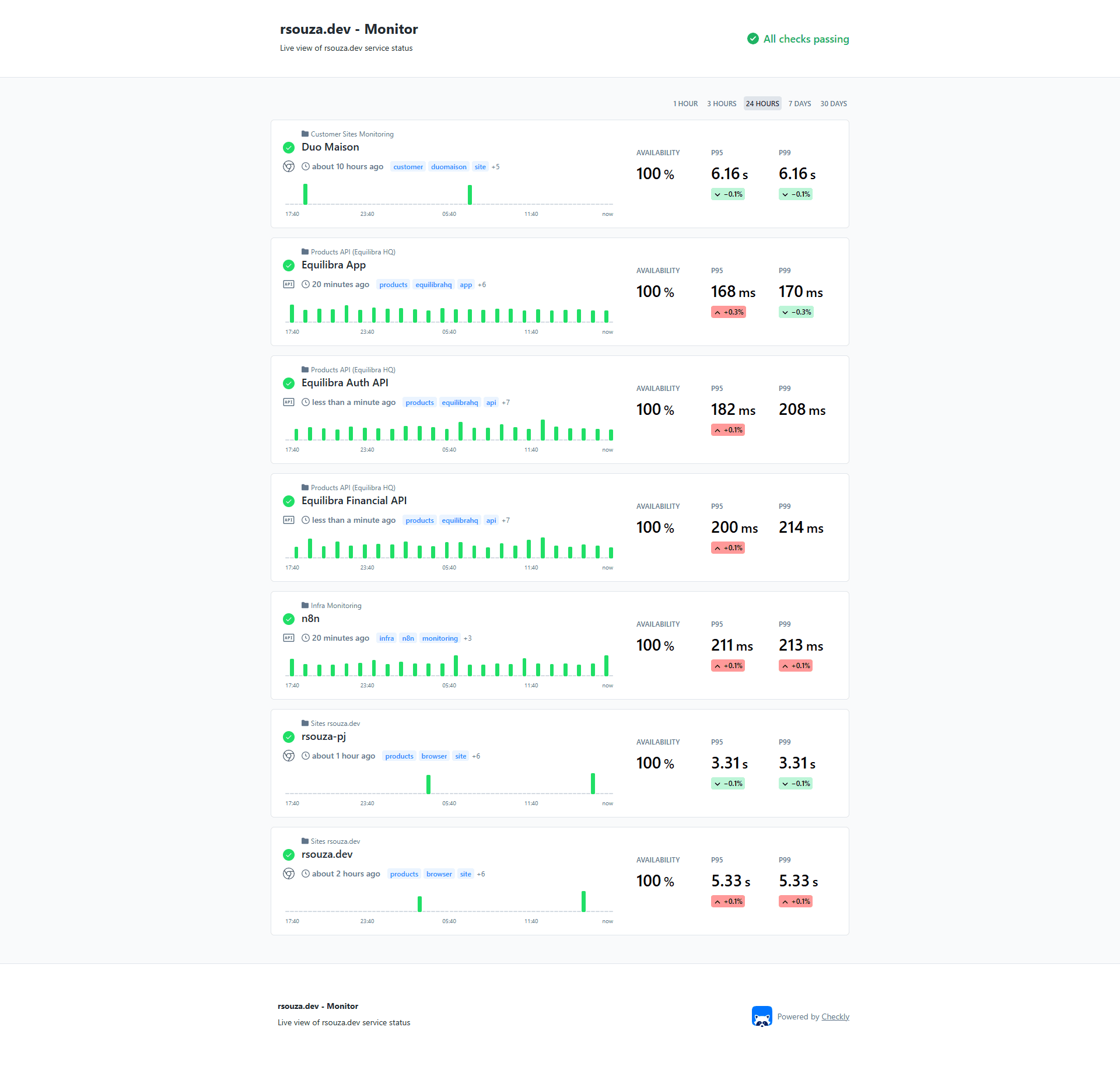Click the Products API (Equilibra HQ) label above Equilibra App
Screen dimensions: 1120x1069
pyautogui.click(x=353, y=252)
